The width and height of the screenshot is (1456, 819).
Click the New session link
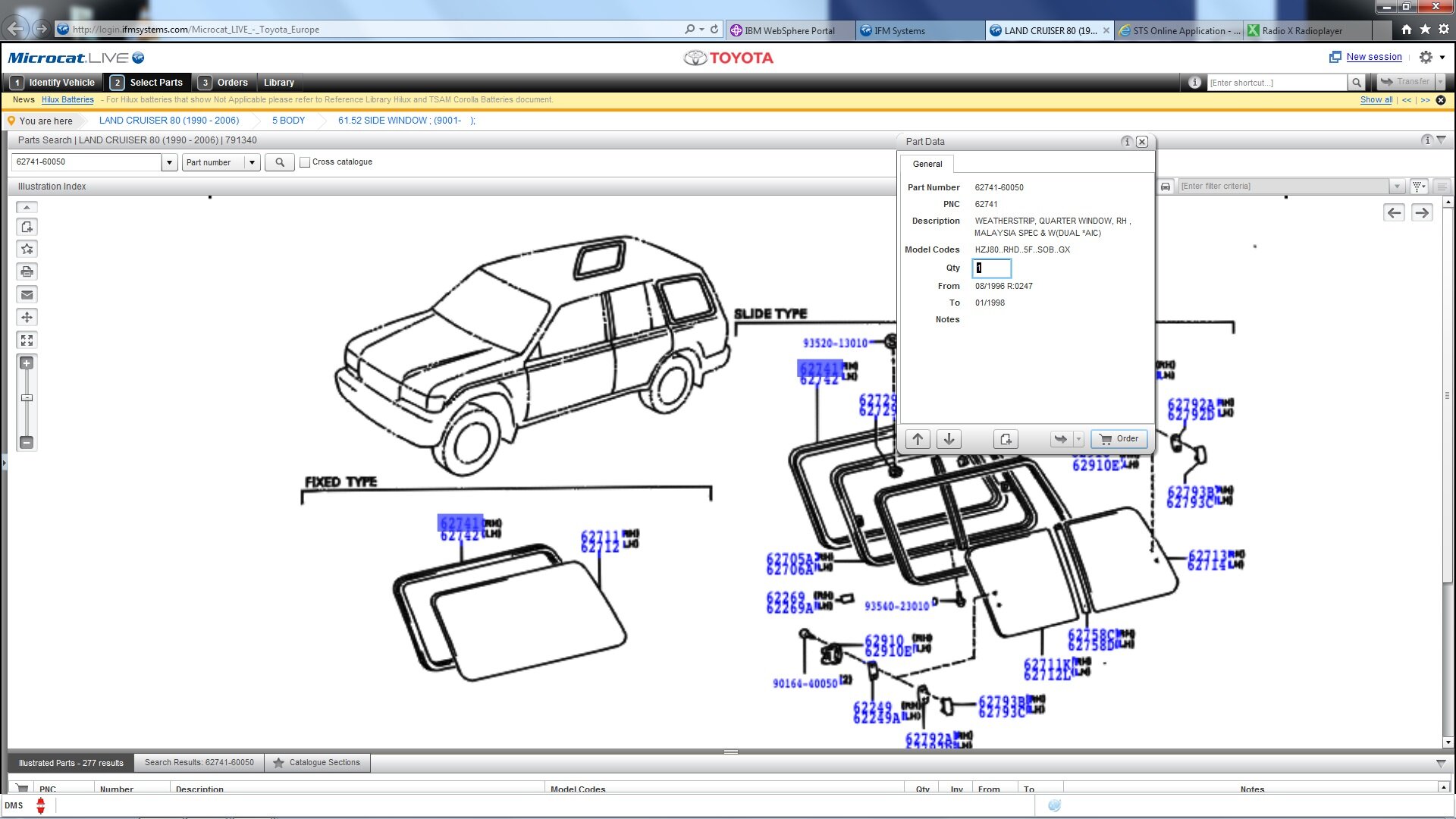point(1373,57)
